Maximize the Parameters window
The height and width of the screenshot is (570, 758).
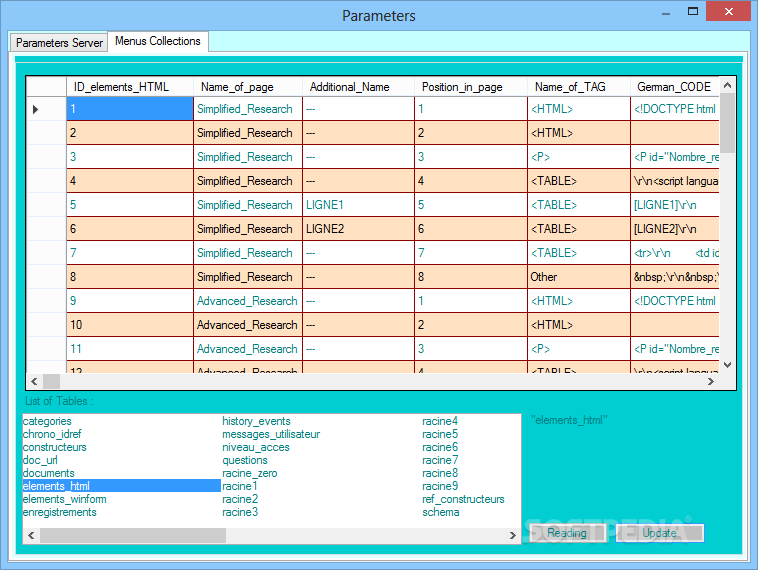point(693,12)
